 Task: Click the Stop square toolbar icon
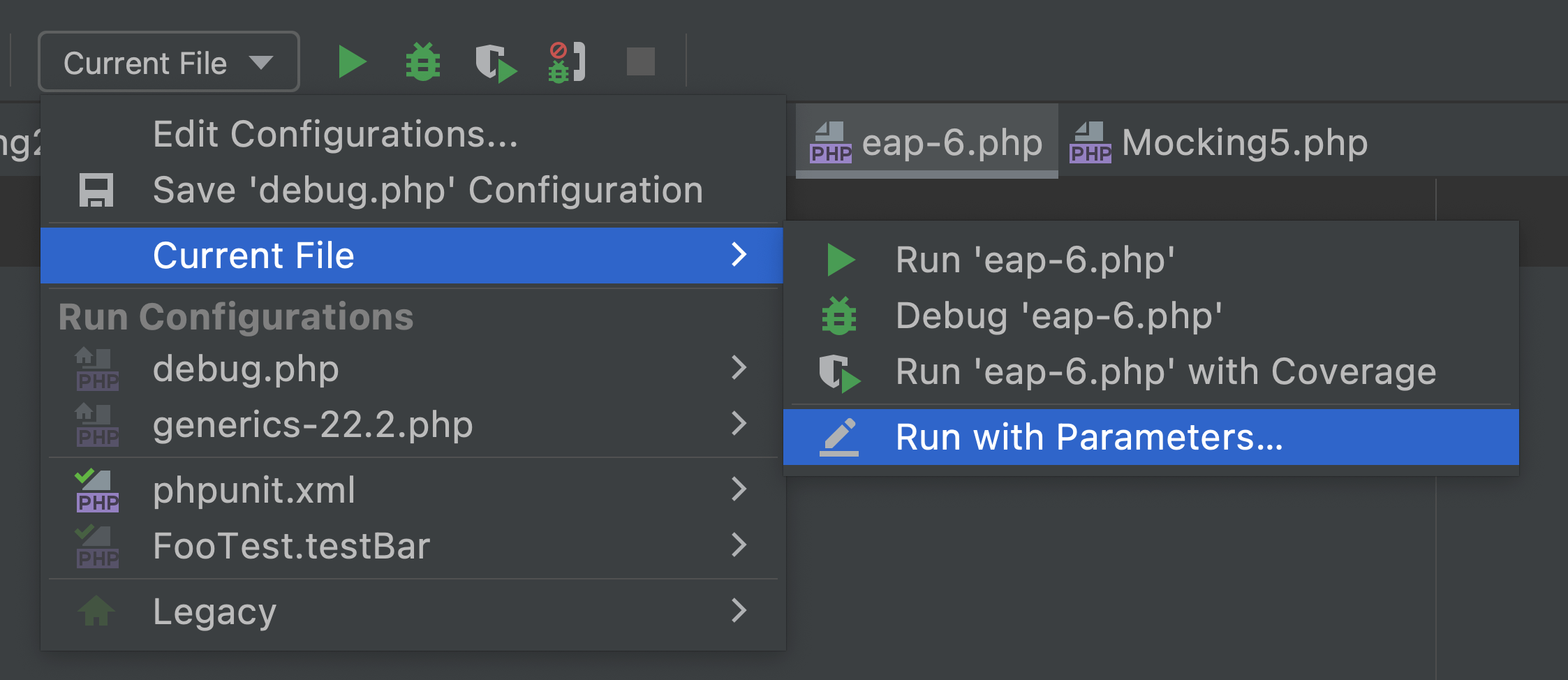tap(640, 62)
